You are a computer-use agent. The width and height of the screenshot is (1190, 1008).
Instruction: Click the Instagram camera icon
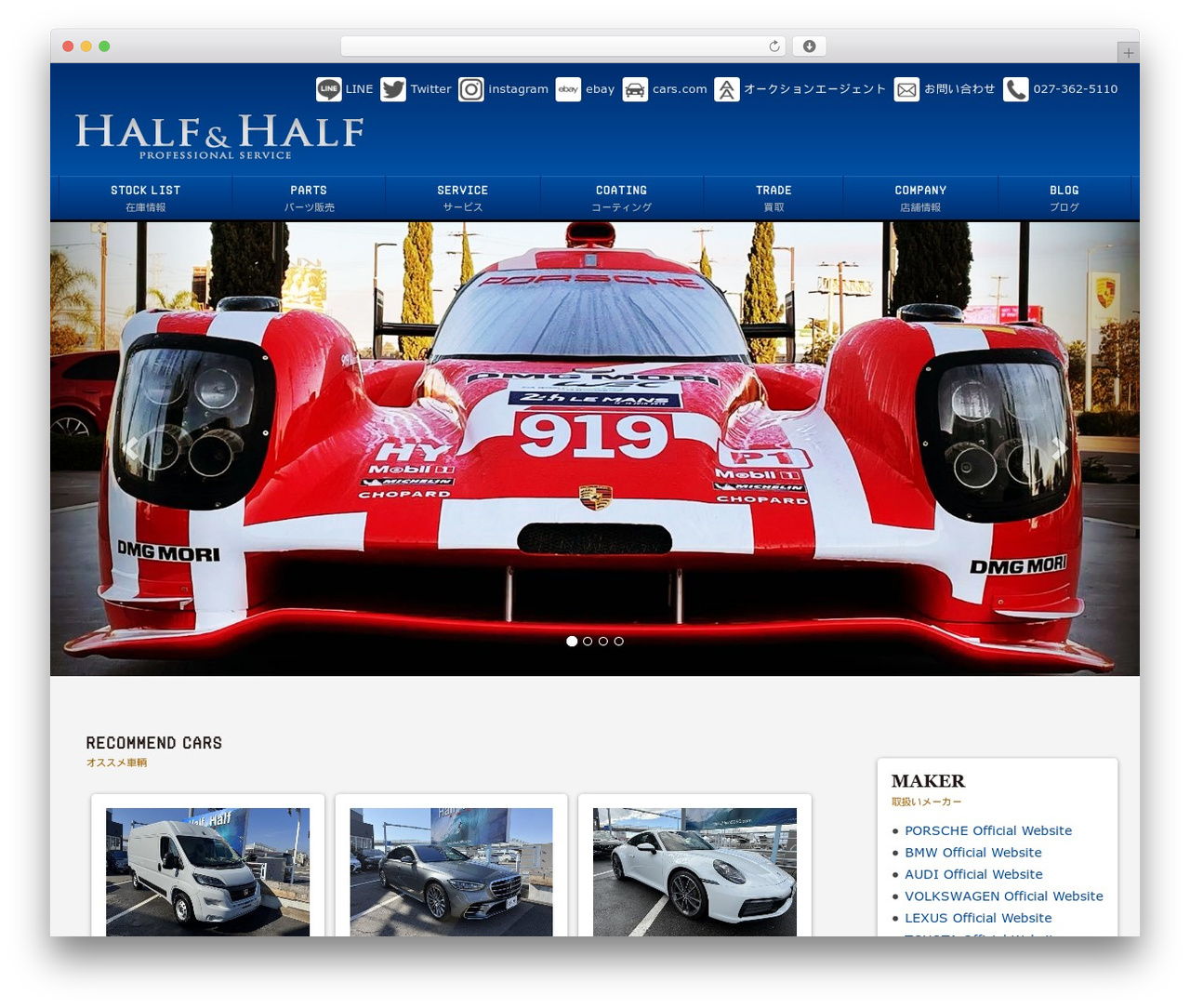point(471,89)
